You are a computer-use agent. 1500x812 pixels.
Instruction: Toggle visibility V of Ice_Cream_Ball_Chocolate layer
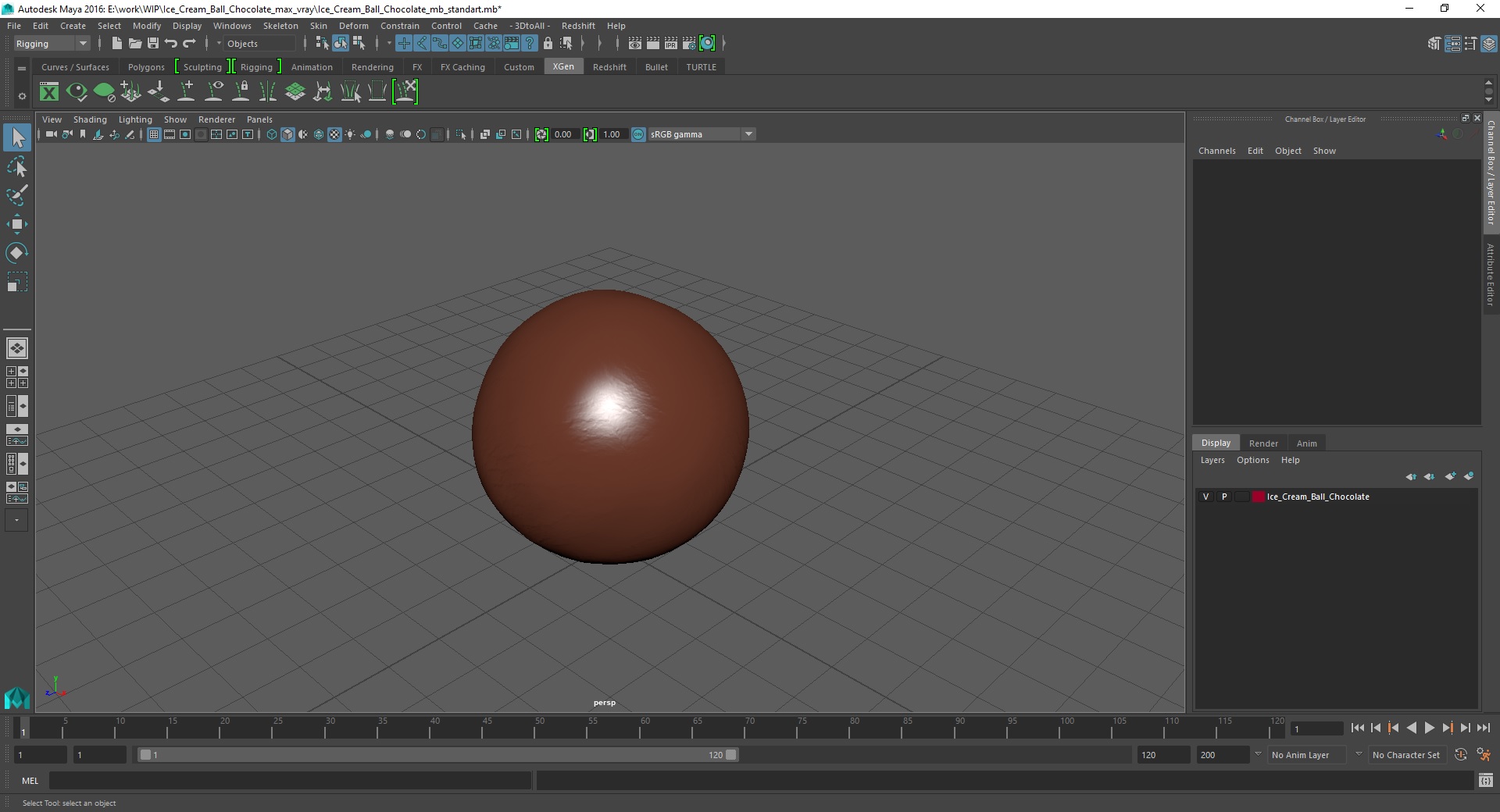coord(1205,497)
